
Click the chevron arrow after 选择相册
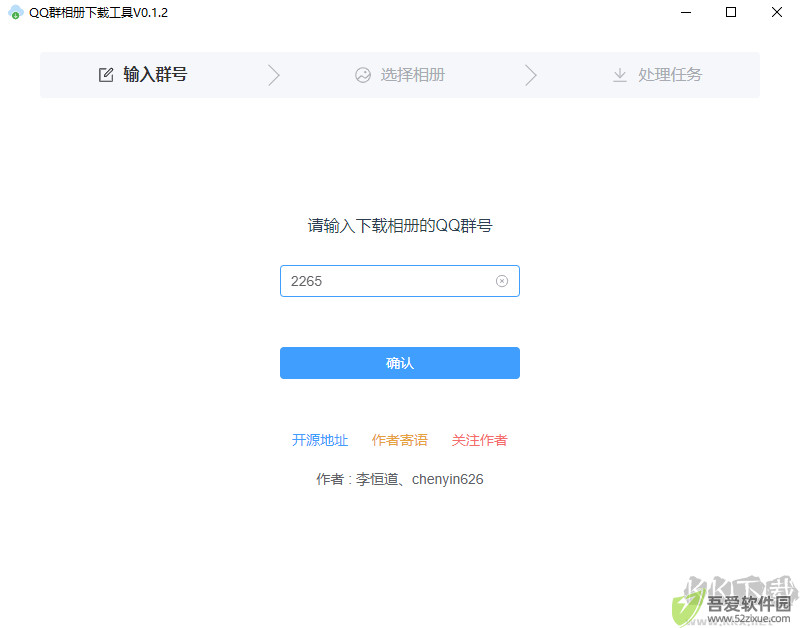coord(531,75)
